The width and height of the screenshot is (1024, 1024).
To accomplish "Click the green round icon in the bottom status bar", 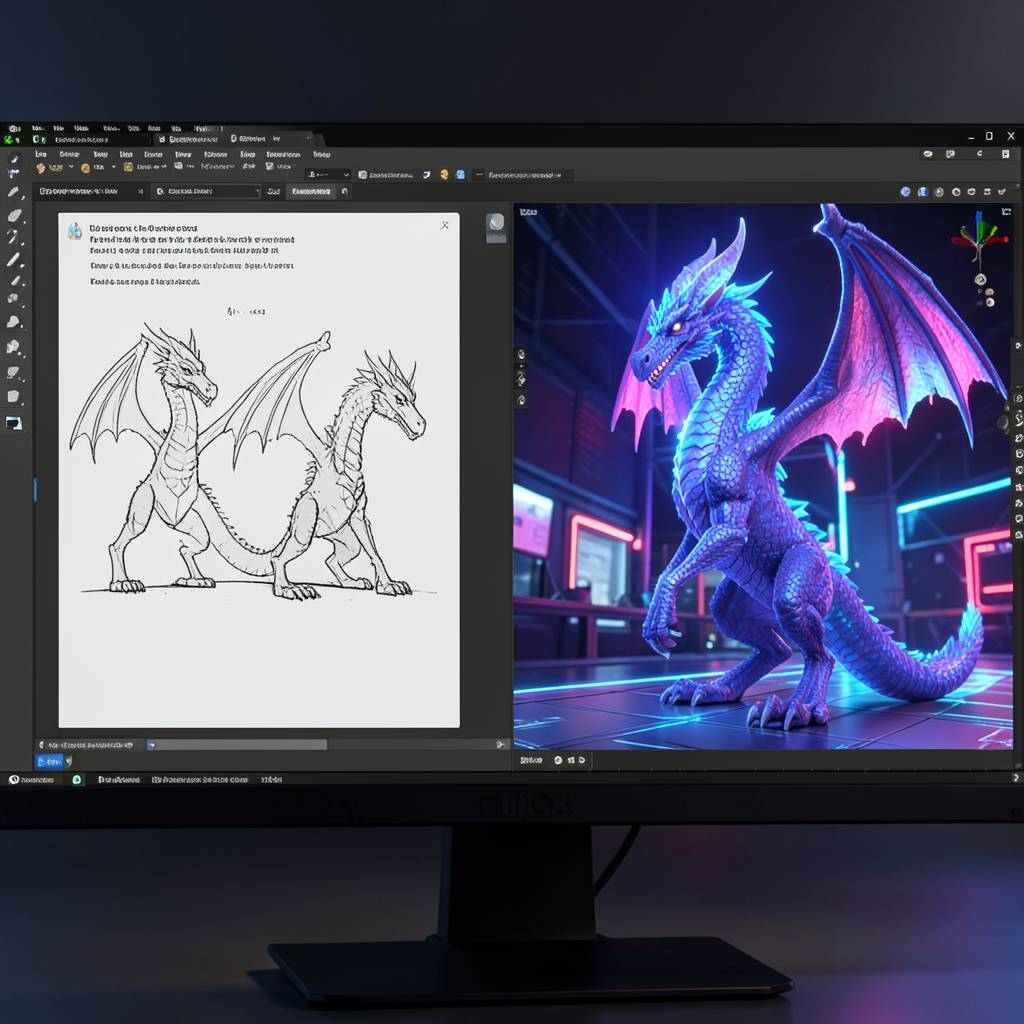I will pos(77,779).
